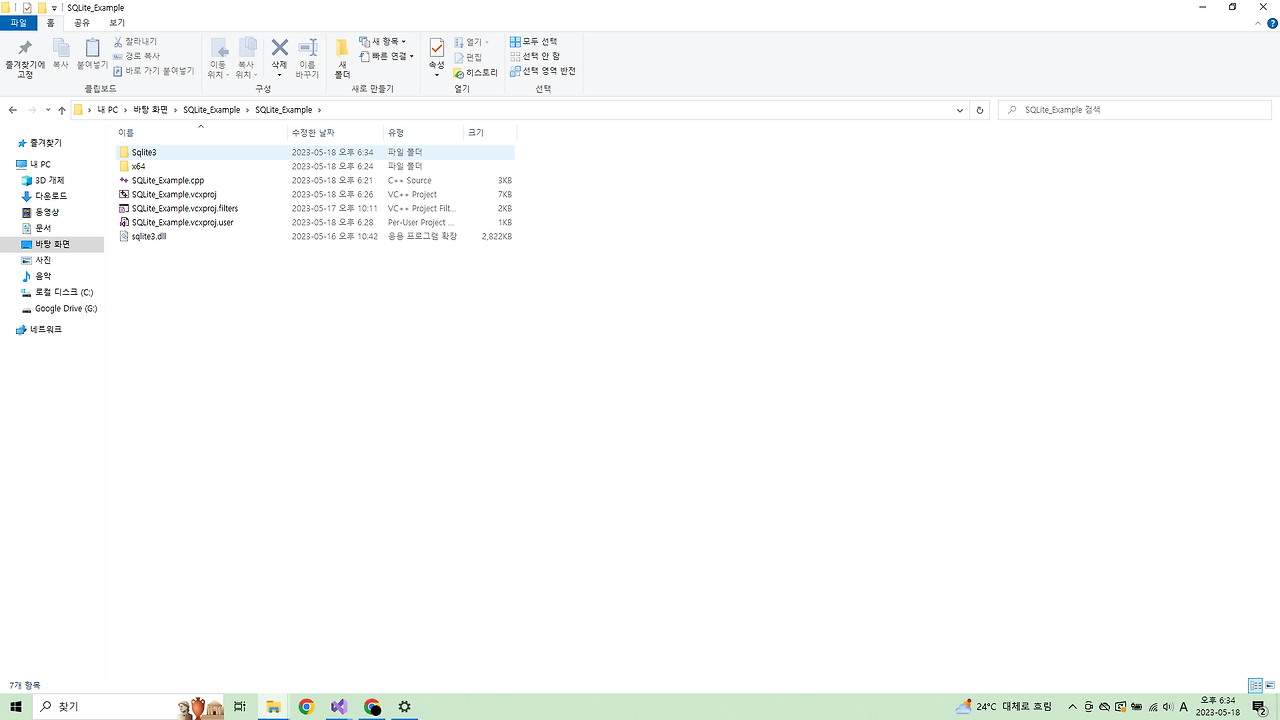The width and height of the screenshot is (1280, 720).
Task: Open the Windows Start menu
Action: pos(16,706)
